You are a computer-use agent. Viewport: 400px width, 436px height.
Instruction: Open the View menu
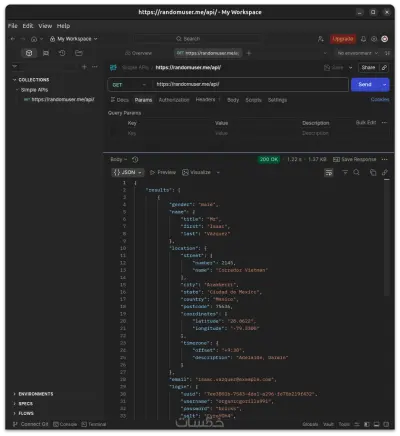[x=45, y=26]
